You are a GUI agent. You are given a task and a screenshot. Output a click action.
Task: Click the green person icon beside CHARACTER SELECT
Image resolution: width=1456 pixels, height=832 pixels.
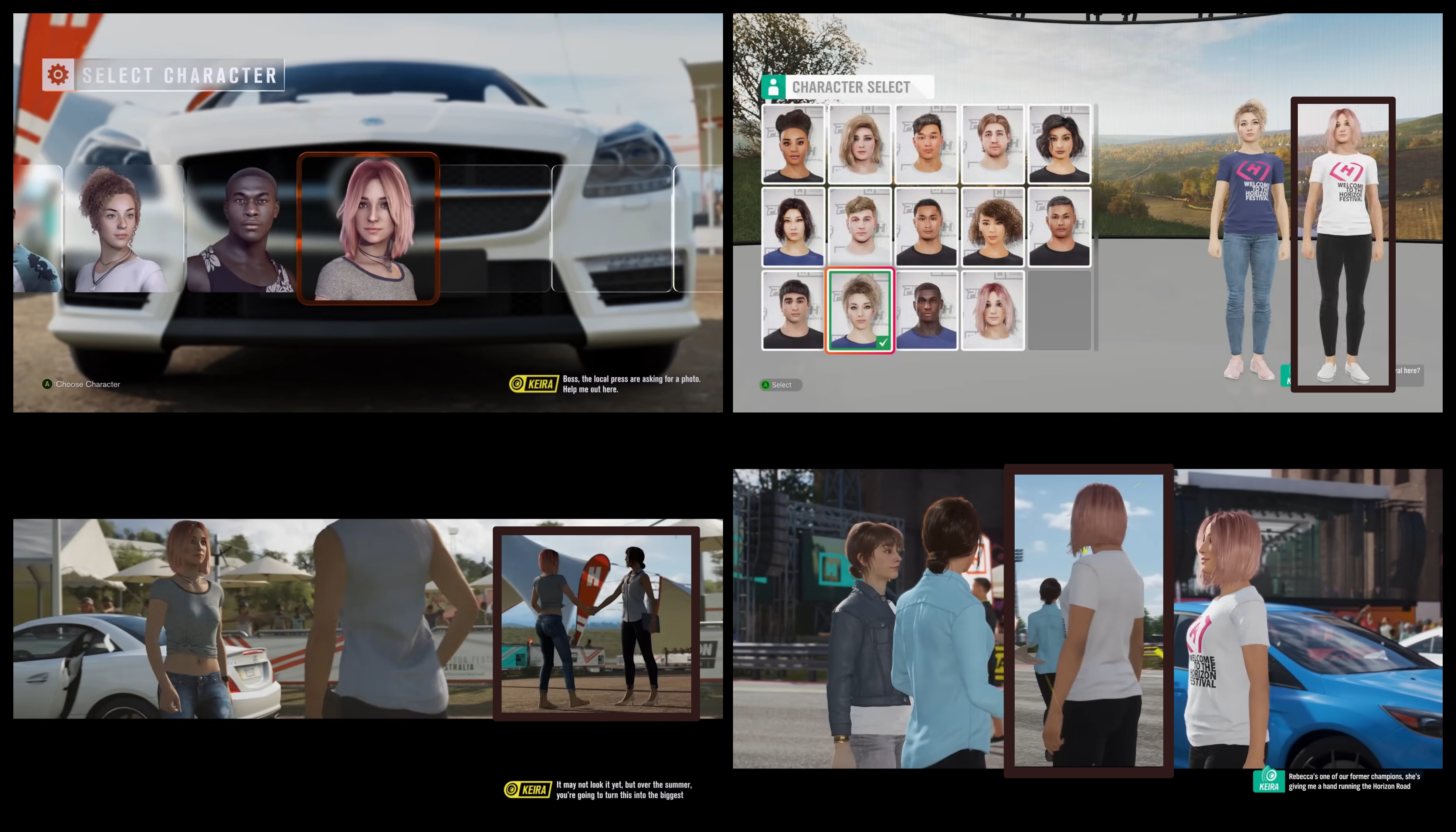pos(773,87)
